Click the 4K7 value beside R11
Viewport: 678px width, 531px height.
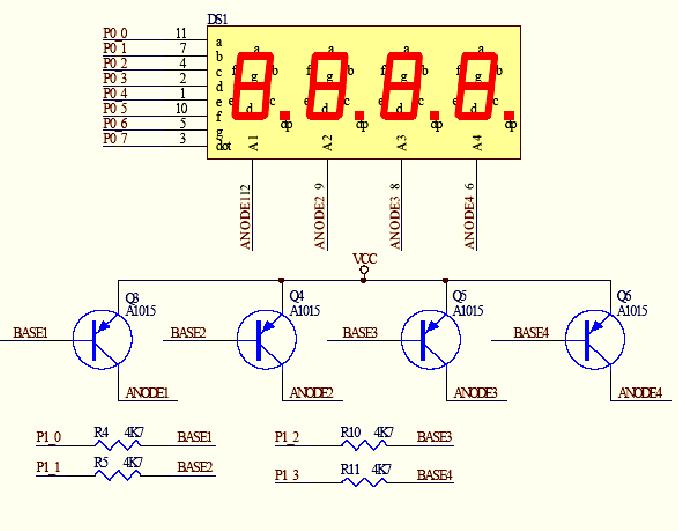(382, 469)
